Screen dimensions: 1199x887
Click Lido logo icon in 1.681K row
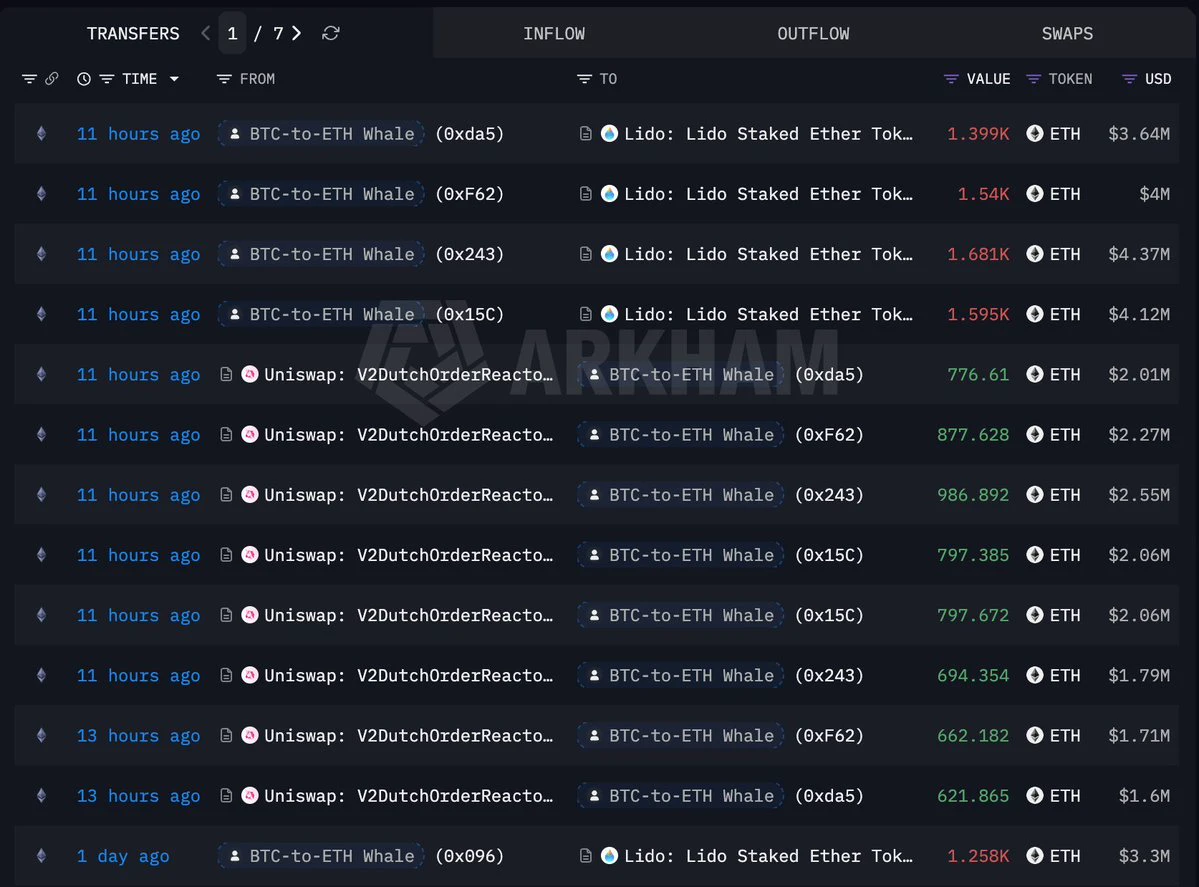click(609, 254)
